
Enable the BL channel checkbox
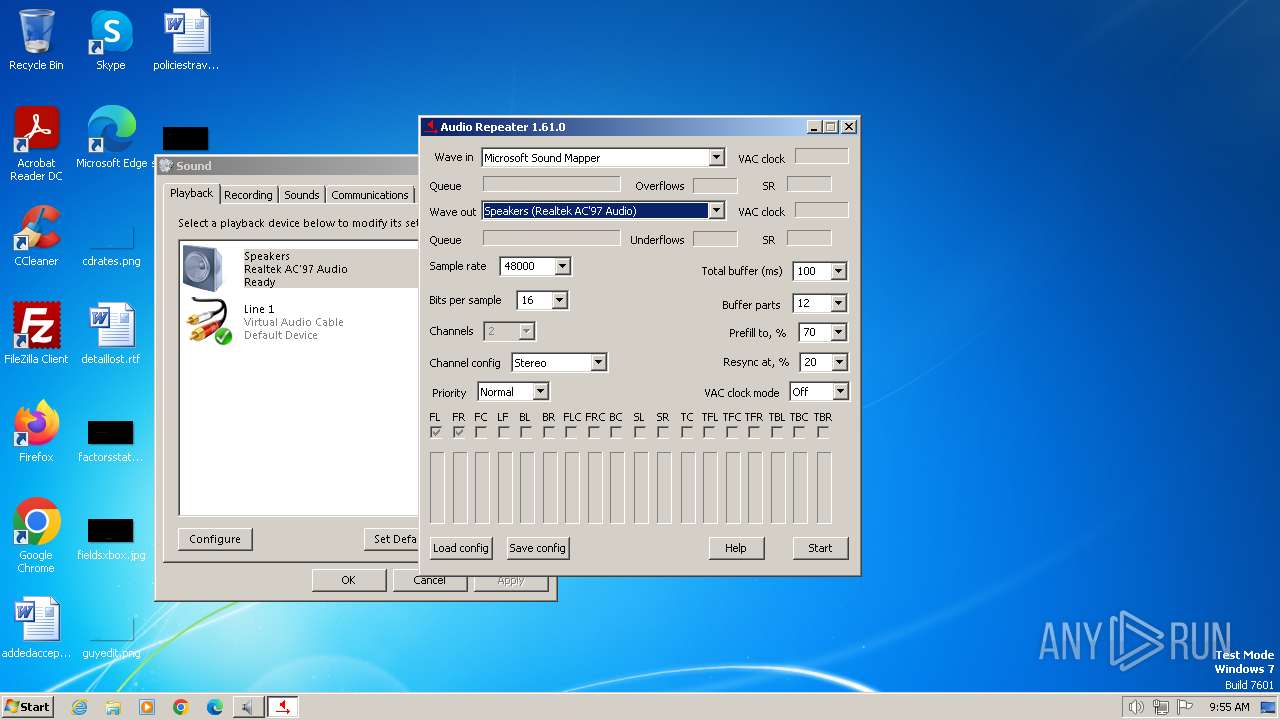pyautogui.click(x=526, y=433)
